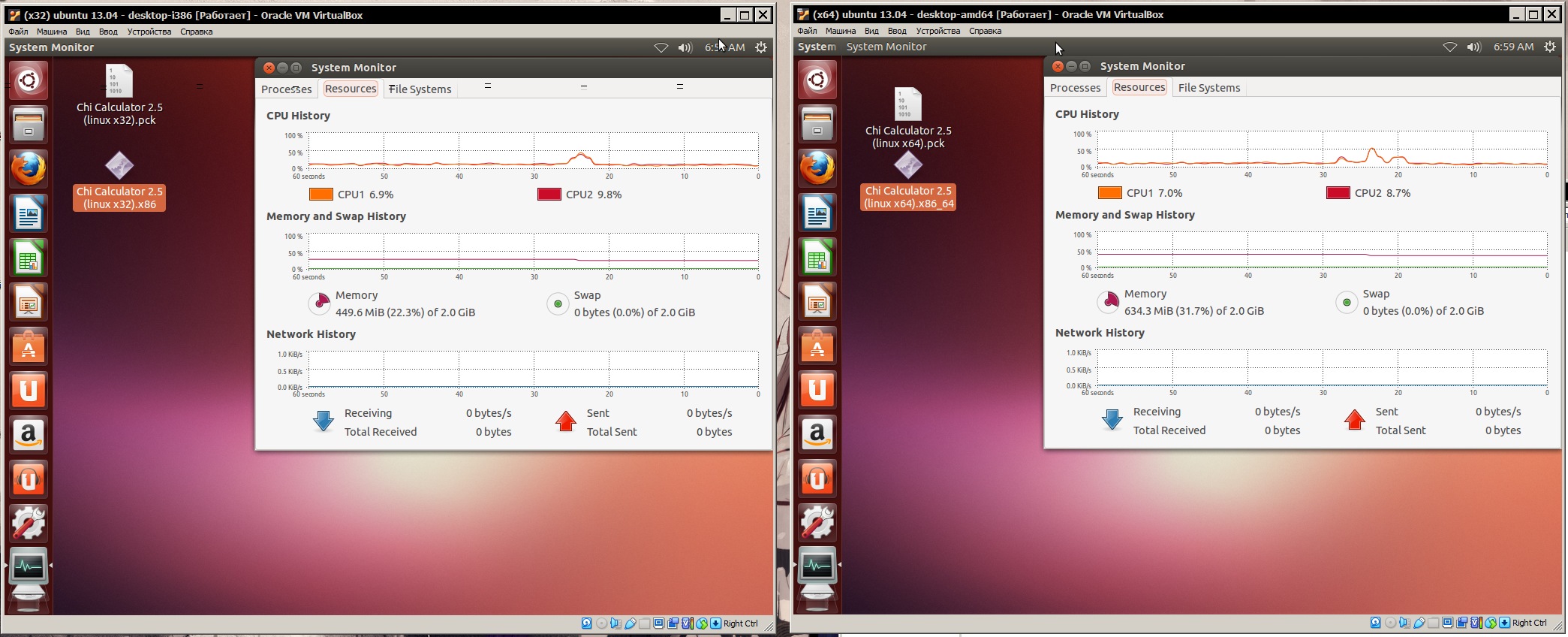The width and height of the screenshot is (1568, 637).
Task: Open sound volume indicator in x32 panel
Action: coord(685,47)
